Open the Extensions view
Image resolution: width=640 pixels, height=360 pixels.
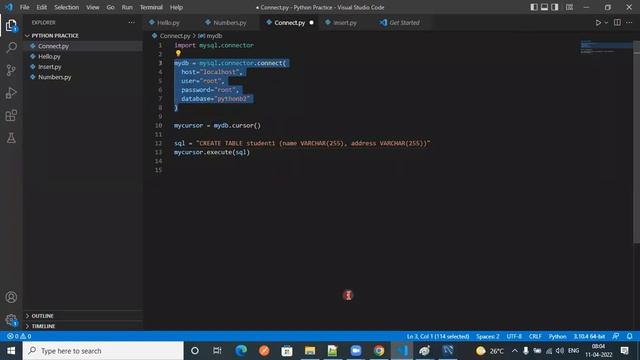11,116
